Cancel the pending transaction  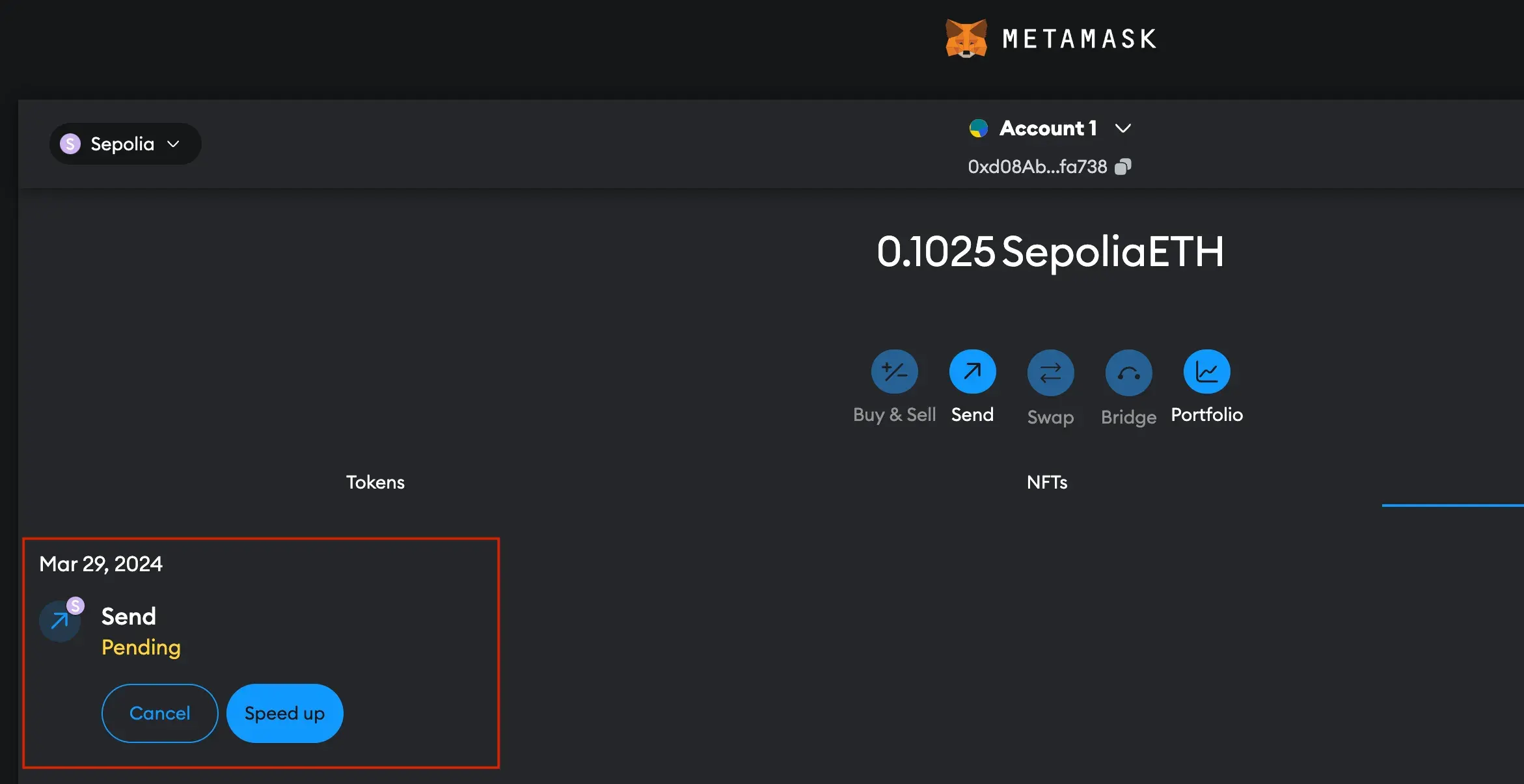[x=160, y=713]
